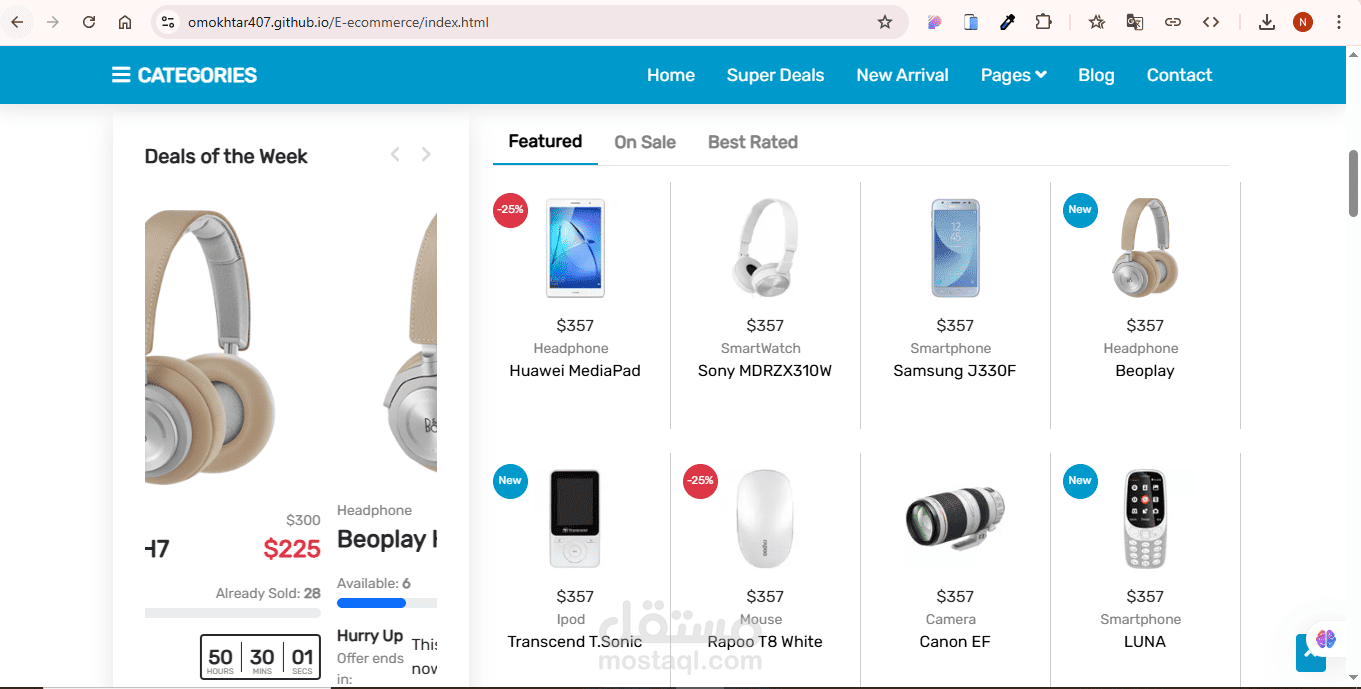Bookmark this page with the star icon

click(x=885, y=22)
